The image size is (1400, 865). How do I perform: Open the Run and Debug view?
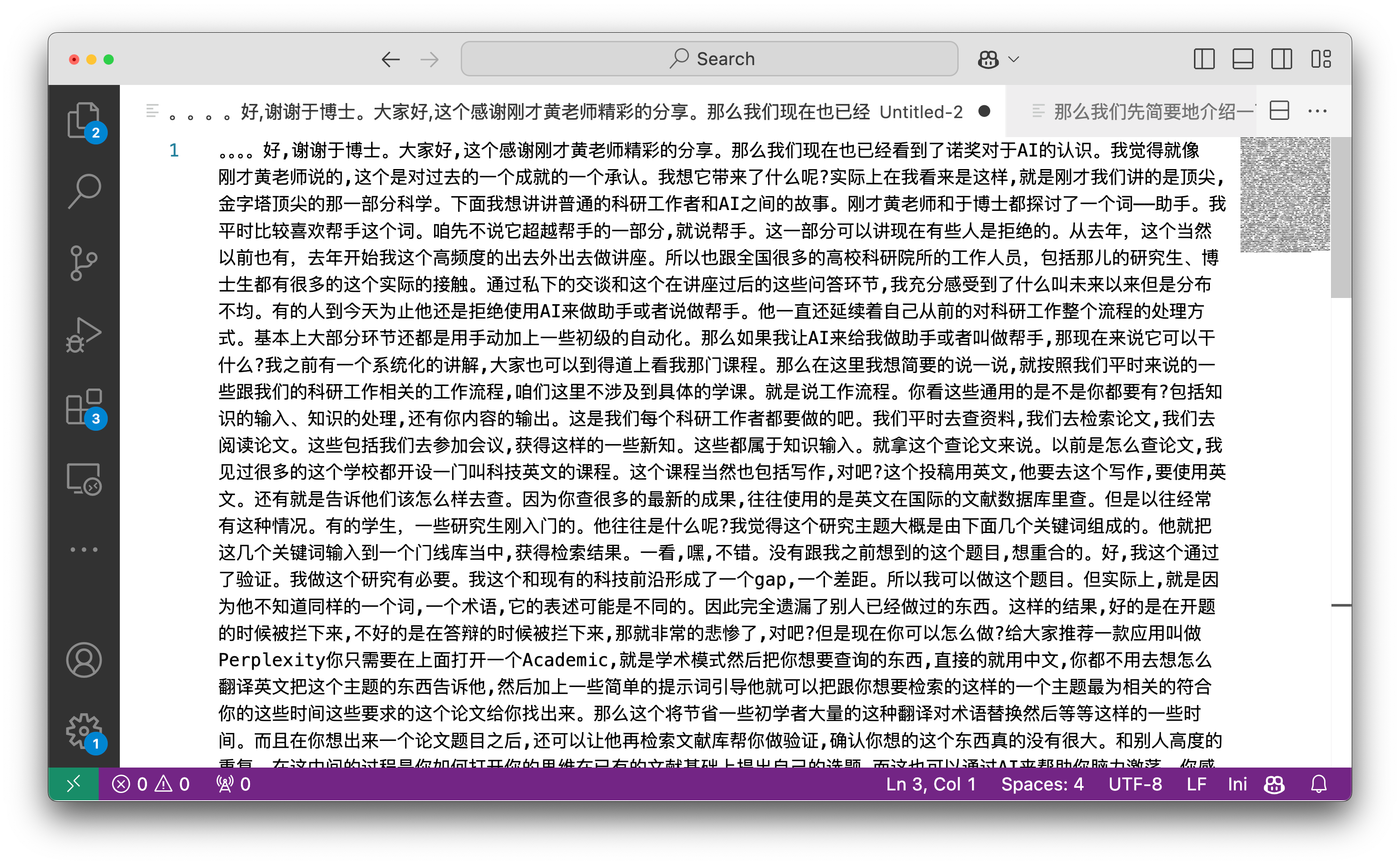(x=84, y=335)
